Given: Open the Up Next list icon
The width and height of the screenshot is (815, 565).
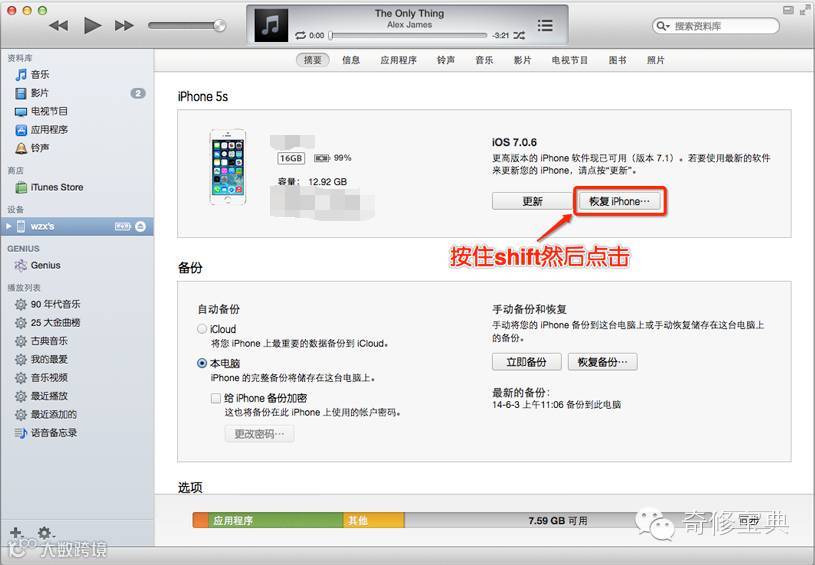Looking at the screenshot, I should [545, 25].
